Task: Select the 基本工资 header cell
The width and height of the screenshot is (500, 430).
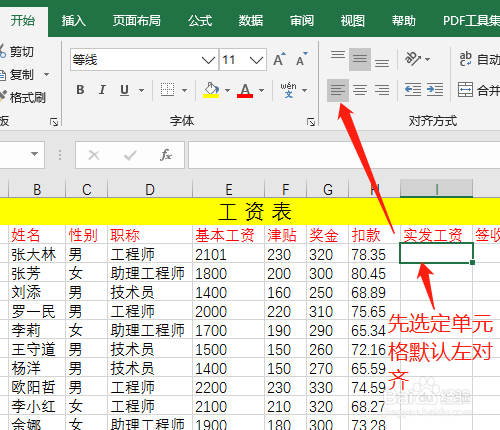Action: point(229,235)
